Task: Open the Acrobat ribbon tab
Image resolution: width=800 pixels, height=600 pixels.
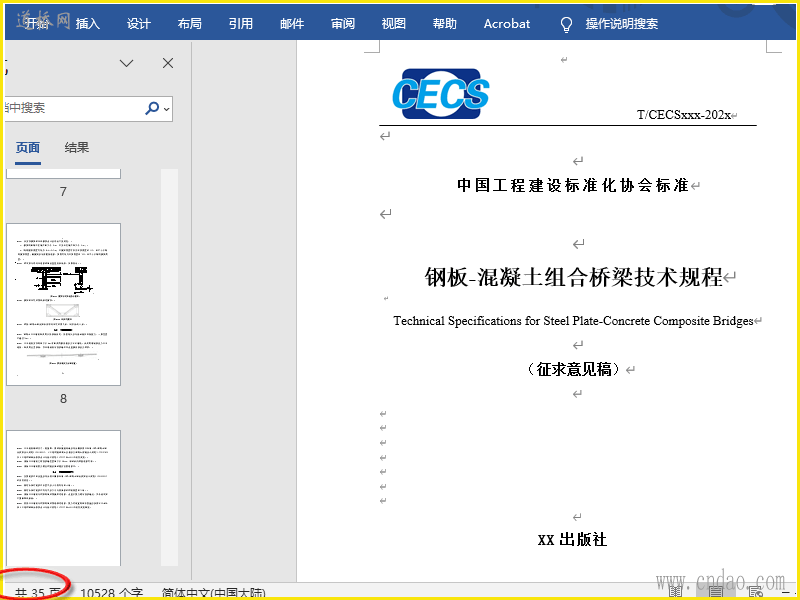Action: [x=507, y=23]
